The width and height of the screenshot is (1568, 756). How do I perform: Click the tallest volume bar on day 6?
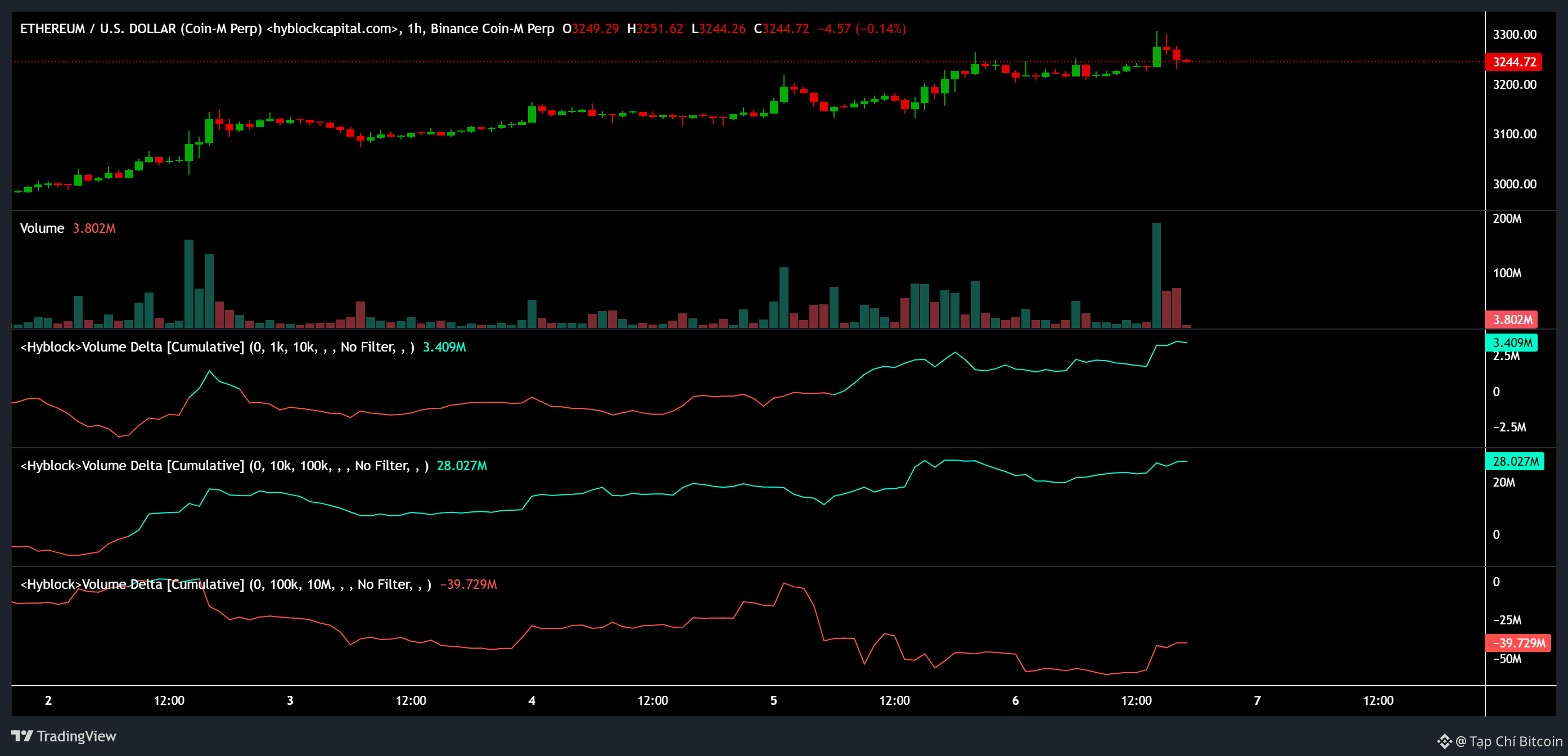tap(1156, 277)
